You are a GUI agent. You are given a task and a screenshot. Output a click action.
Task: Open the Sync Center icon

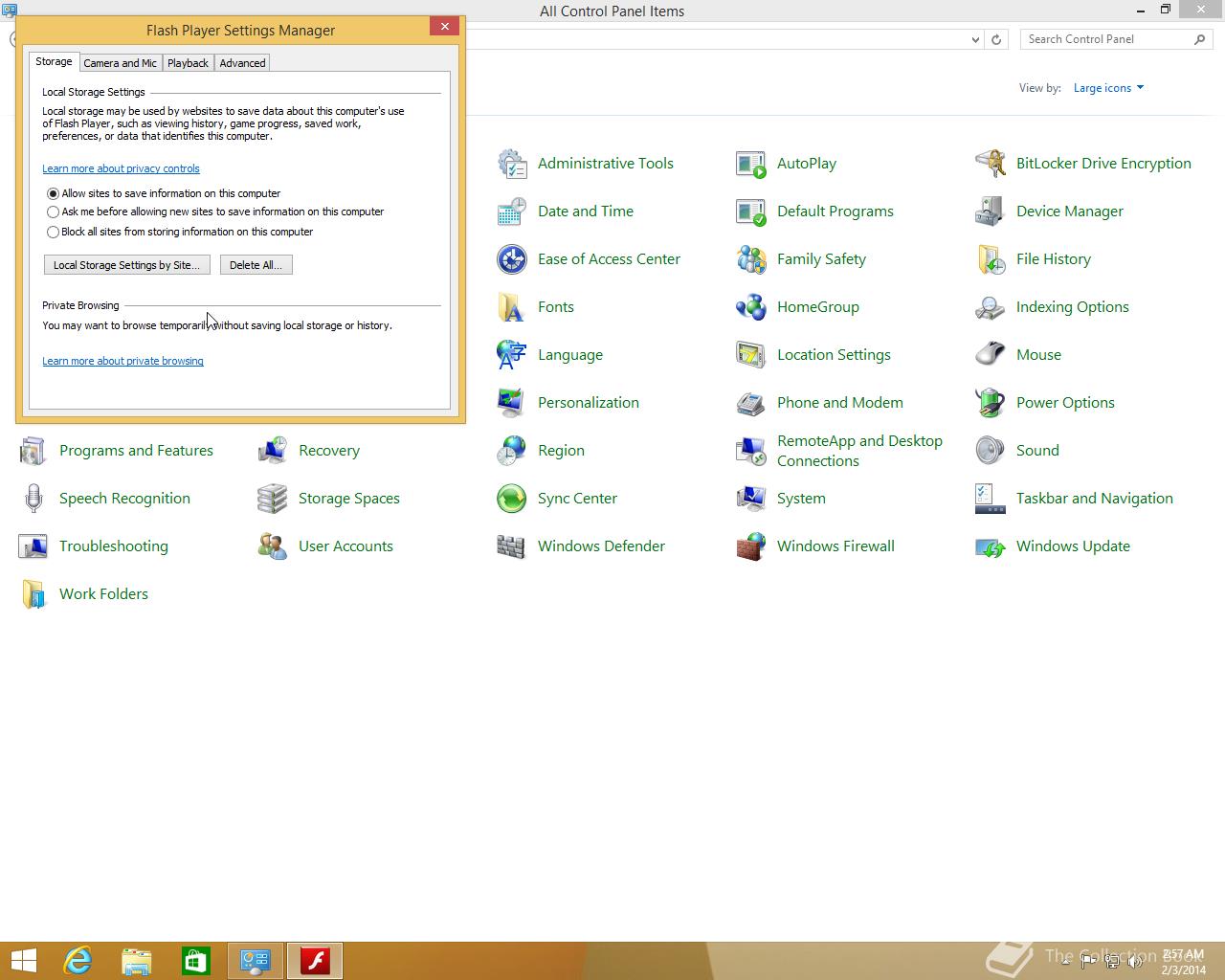(512, 499)
